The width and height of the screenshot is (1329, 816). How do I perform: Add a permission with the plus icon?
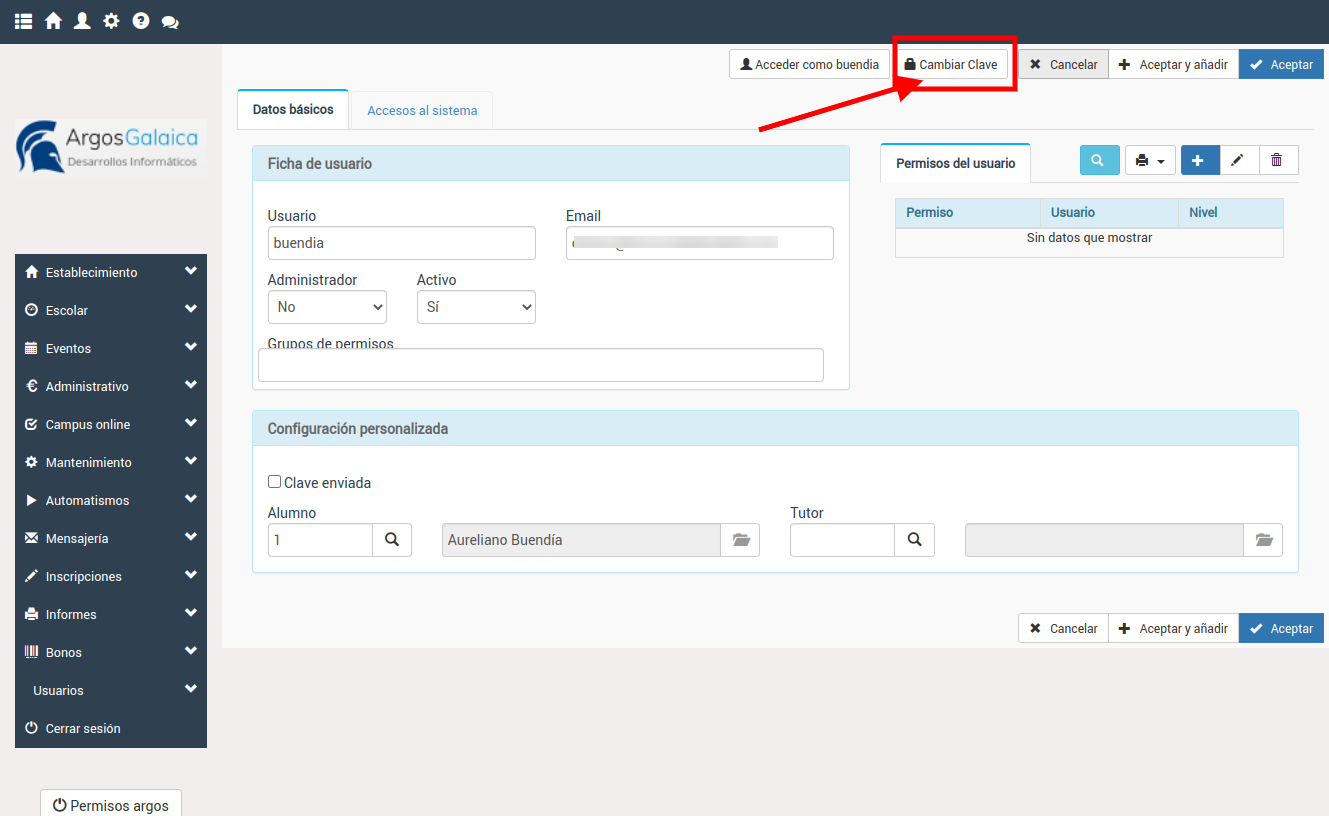[1199, 160]
